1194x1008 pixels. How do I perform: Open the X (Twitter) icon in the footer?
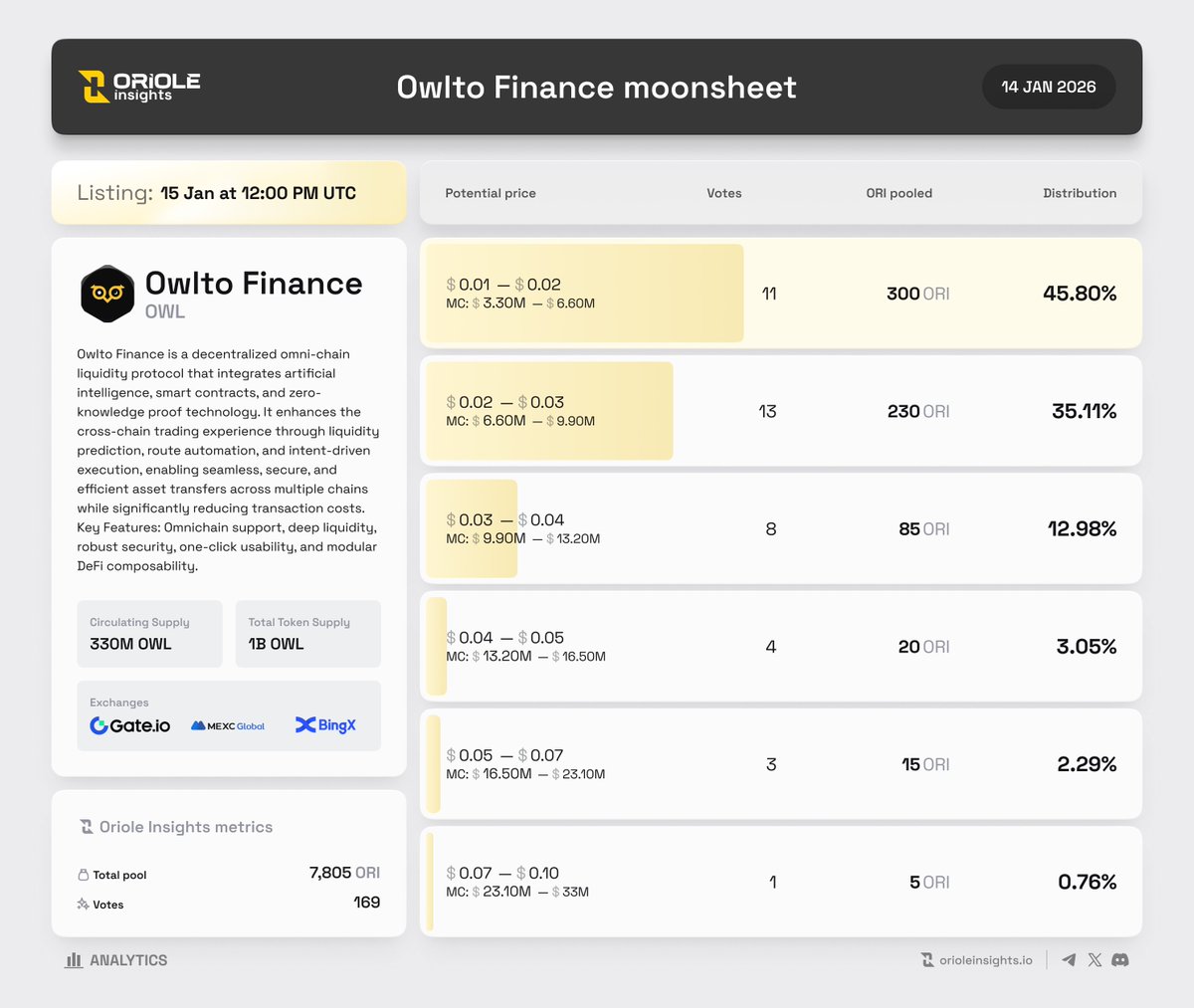(1094, 960)
